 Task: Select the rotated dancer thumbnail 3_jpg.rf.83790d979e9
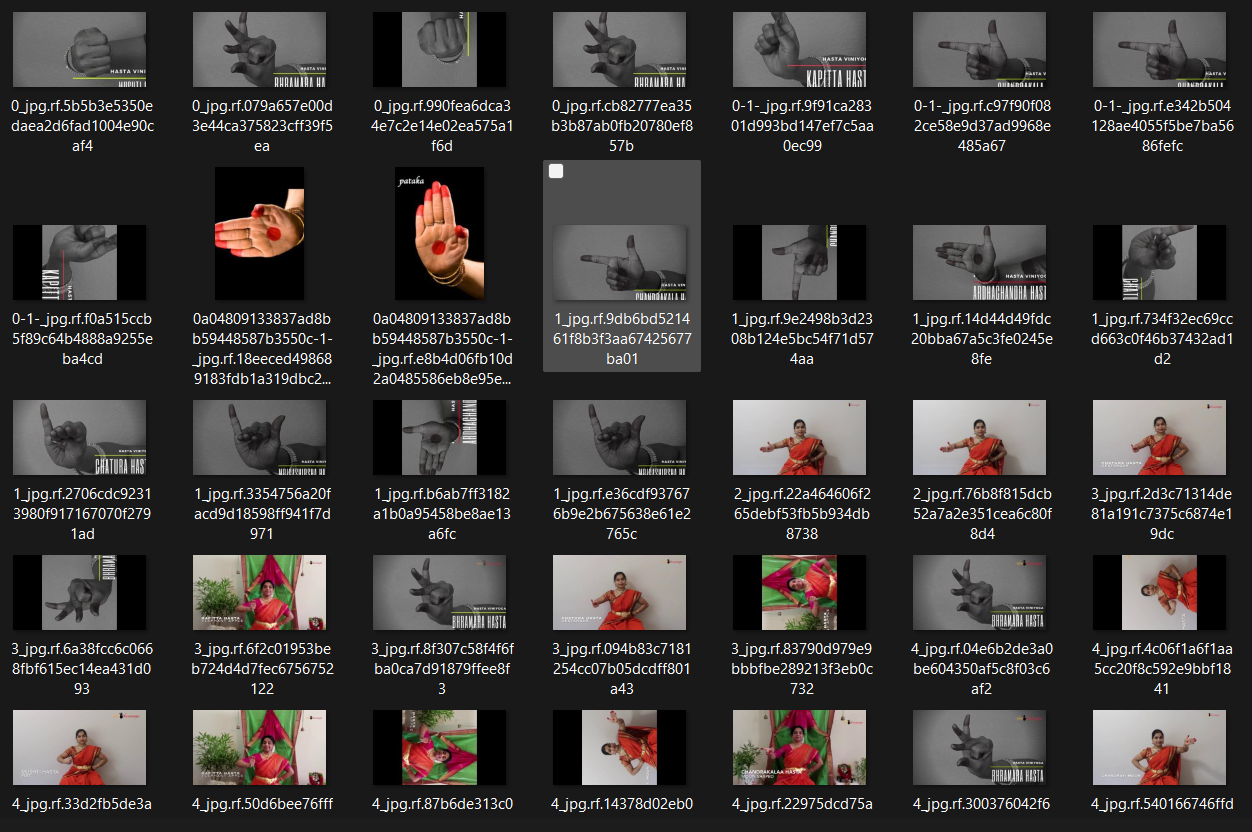799,593
